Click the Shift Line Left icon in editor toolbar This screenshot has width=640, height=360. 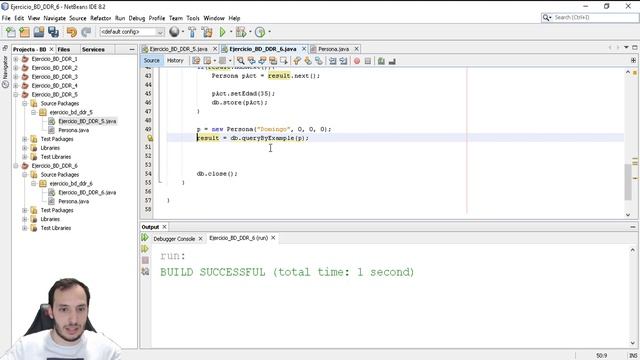pos(333,61)
